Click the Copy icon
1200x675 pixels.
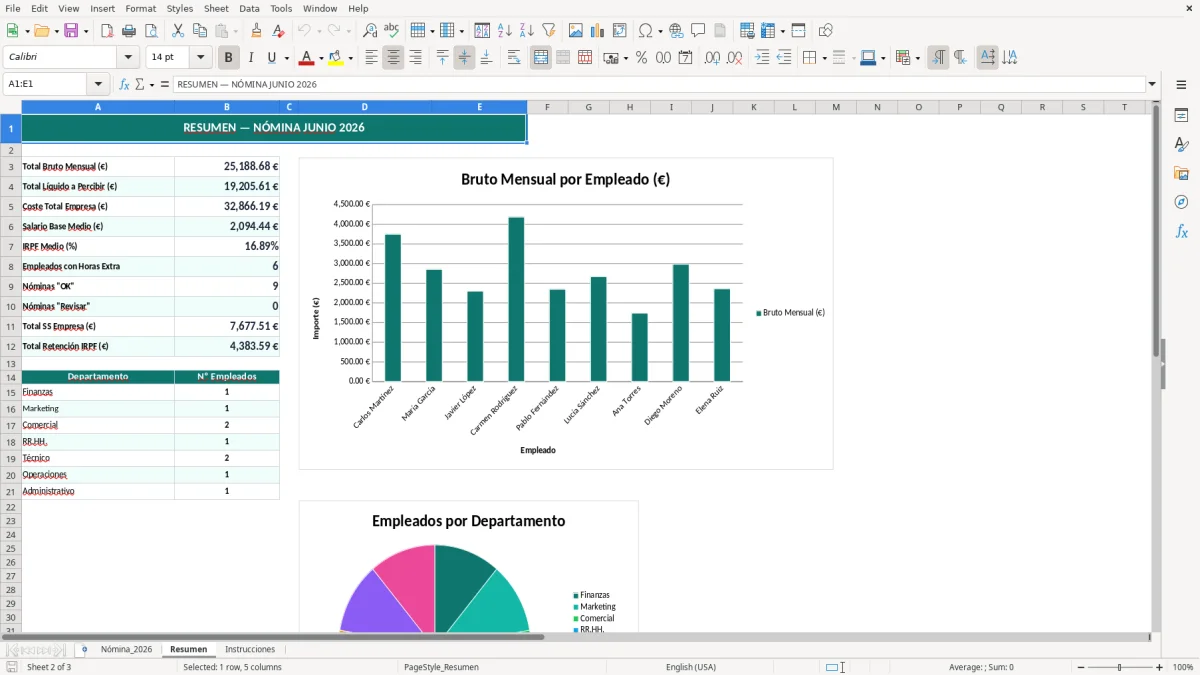coord(200,31)
